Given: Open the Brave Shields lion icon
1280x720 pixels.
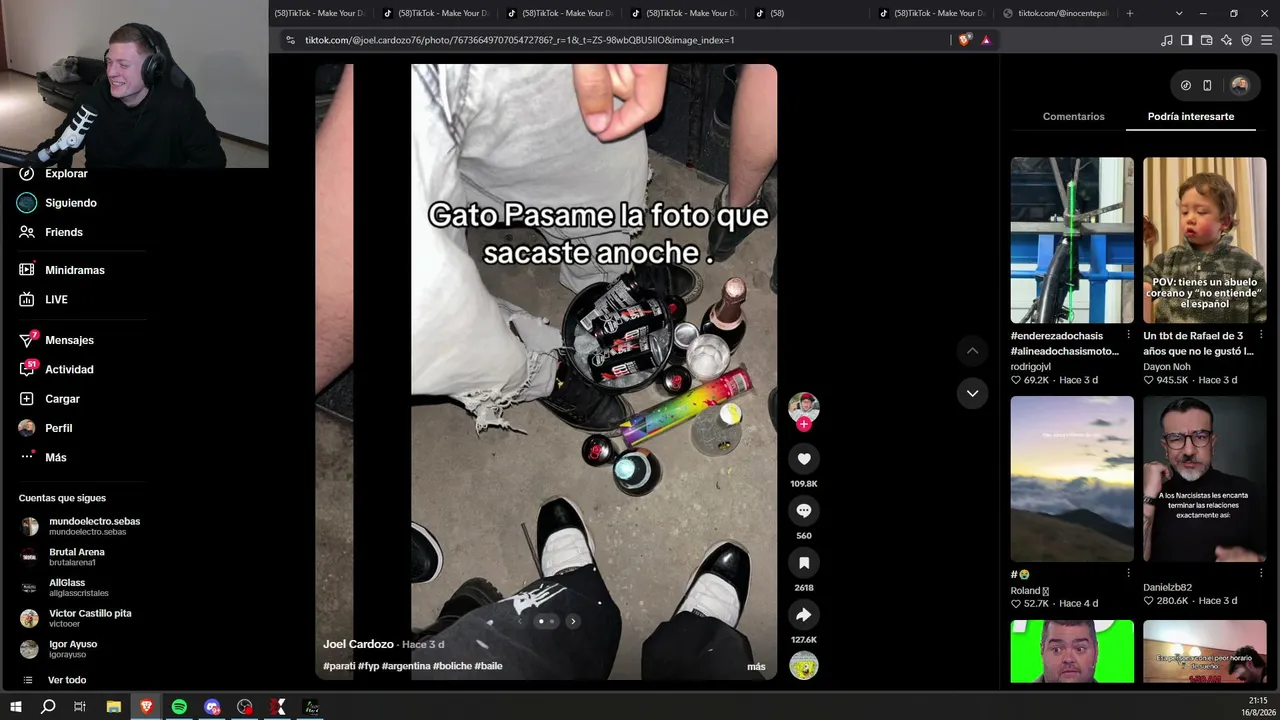Looking at the screenshot, I should click(964, 40).
